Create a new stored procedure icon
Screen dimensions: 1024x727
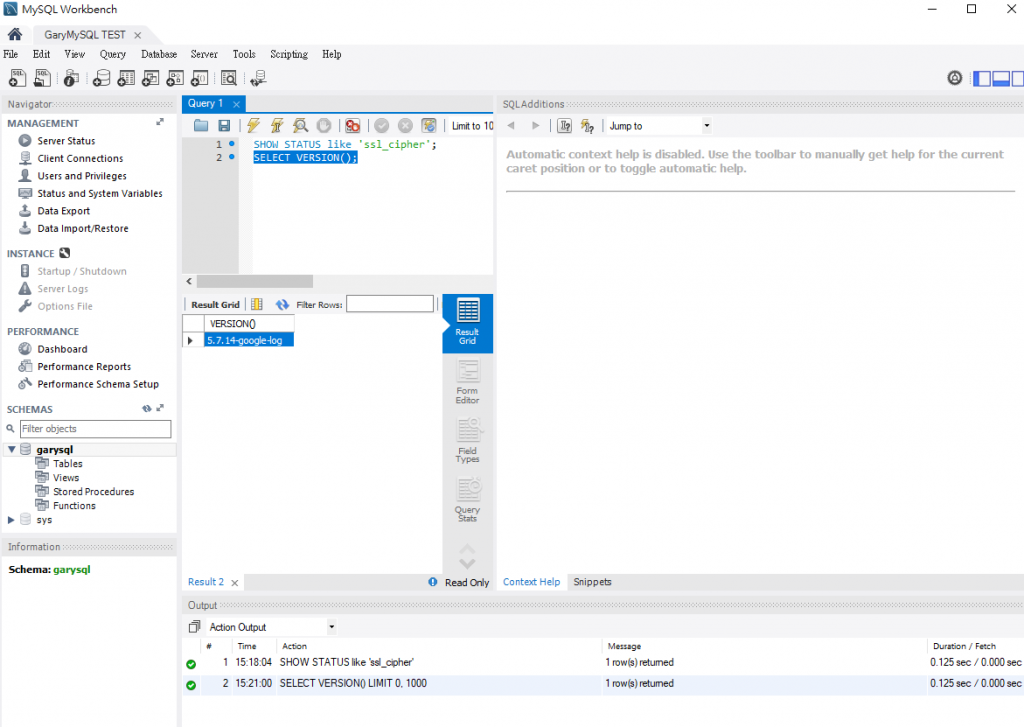pyautogui.click(x=175, y=78)
